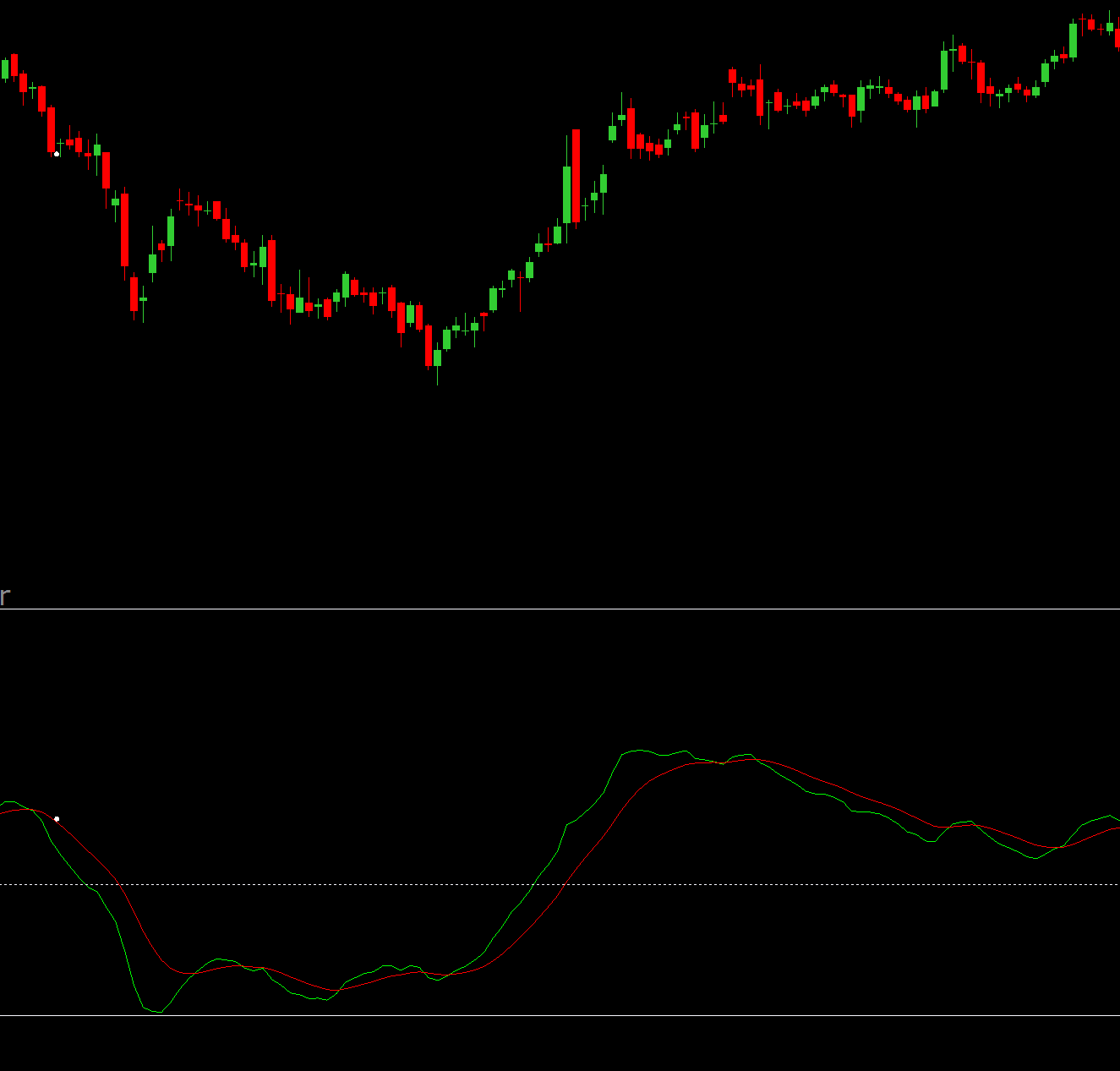Viewport: 1120px width, 1071px height.
Task: Click the white dot marker beside the candlesticks
Action: pos(57,154)
